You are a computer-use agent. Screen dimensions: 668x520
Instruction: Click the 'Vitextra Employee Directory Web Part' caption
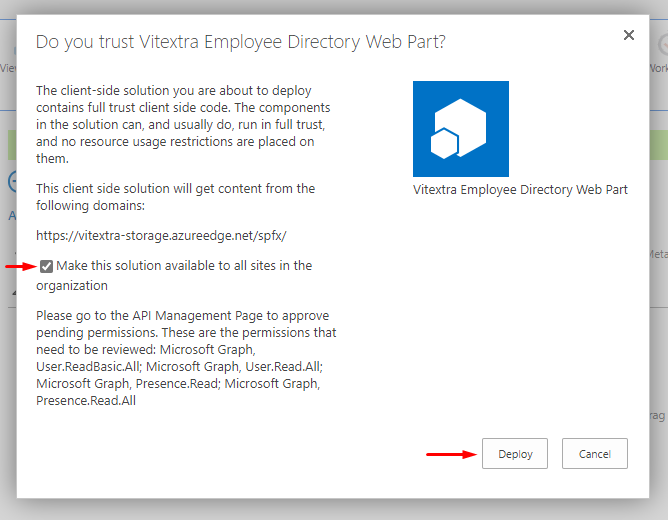coord(520,190)
